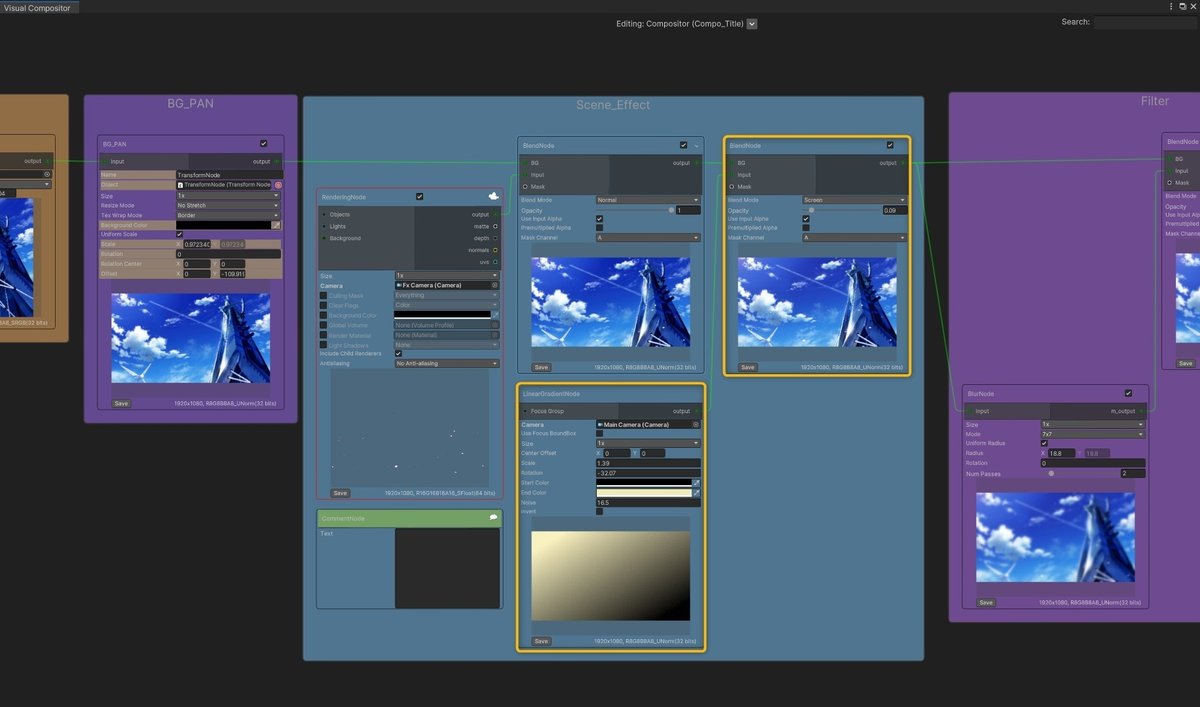1200x707 pixels.
Task: Toggle the BlurNode enable checkbox
Action: [1128, 393]
